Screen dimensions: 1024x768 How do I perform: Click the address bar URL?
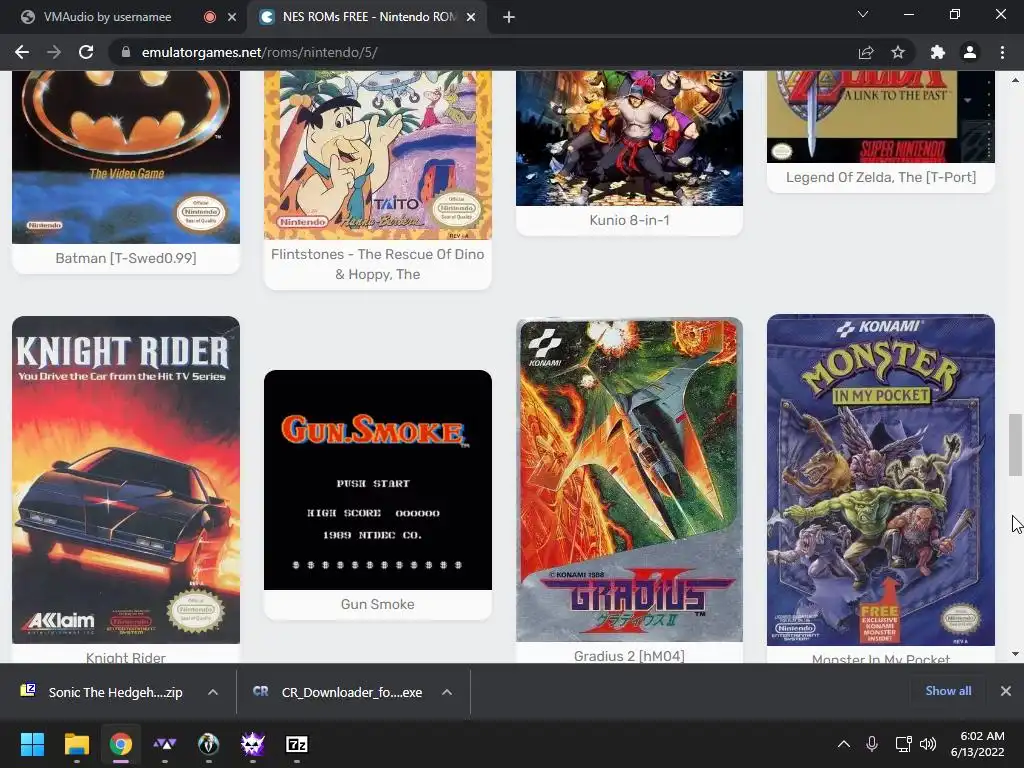pos(259,52)
